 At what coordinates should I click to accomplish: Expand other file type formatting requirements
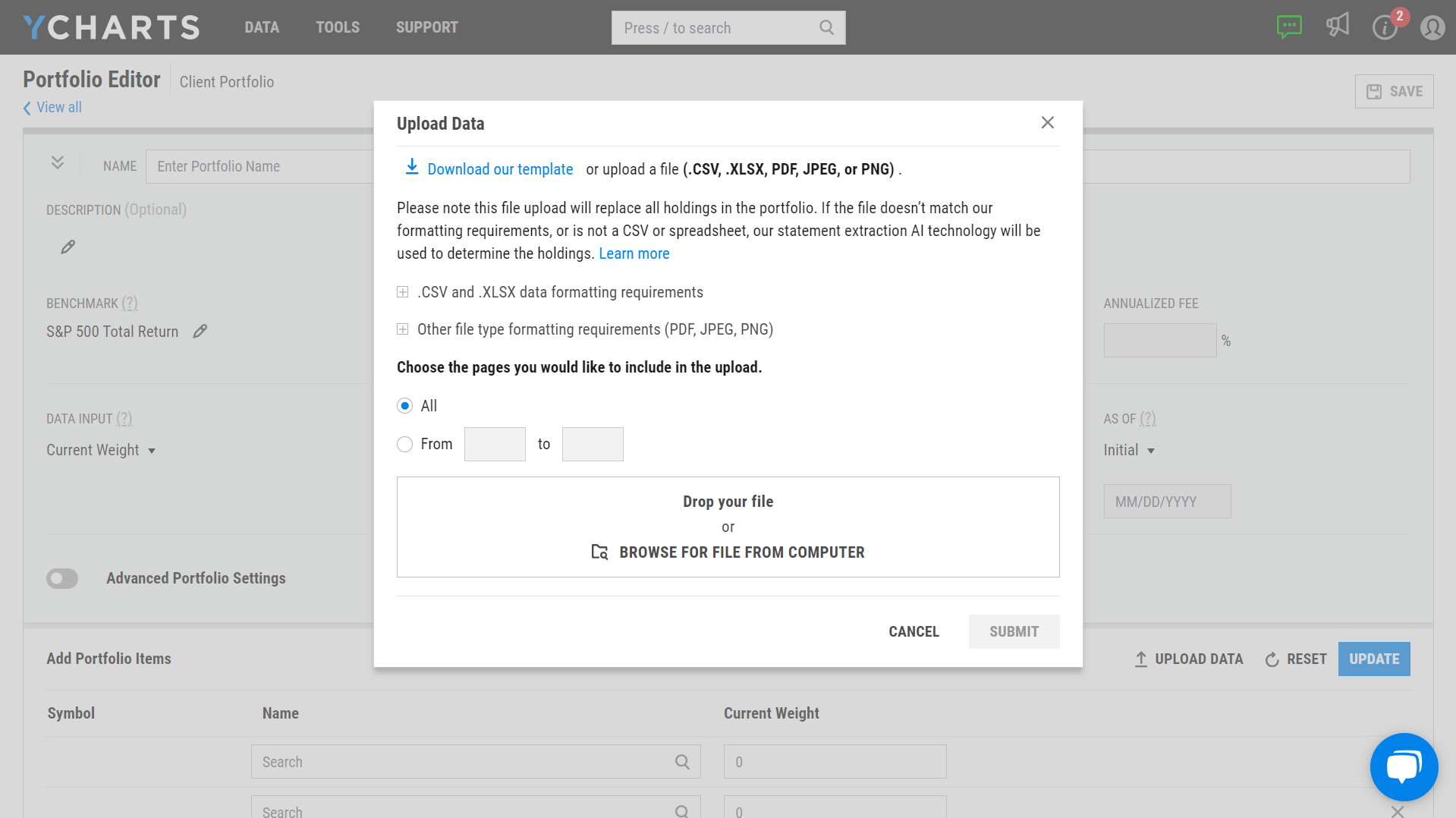click(403, 329)
